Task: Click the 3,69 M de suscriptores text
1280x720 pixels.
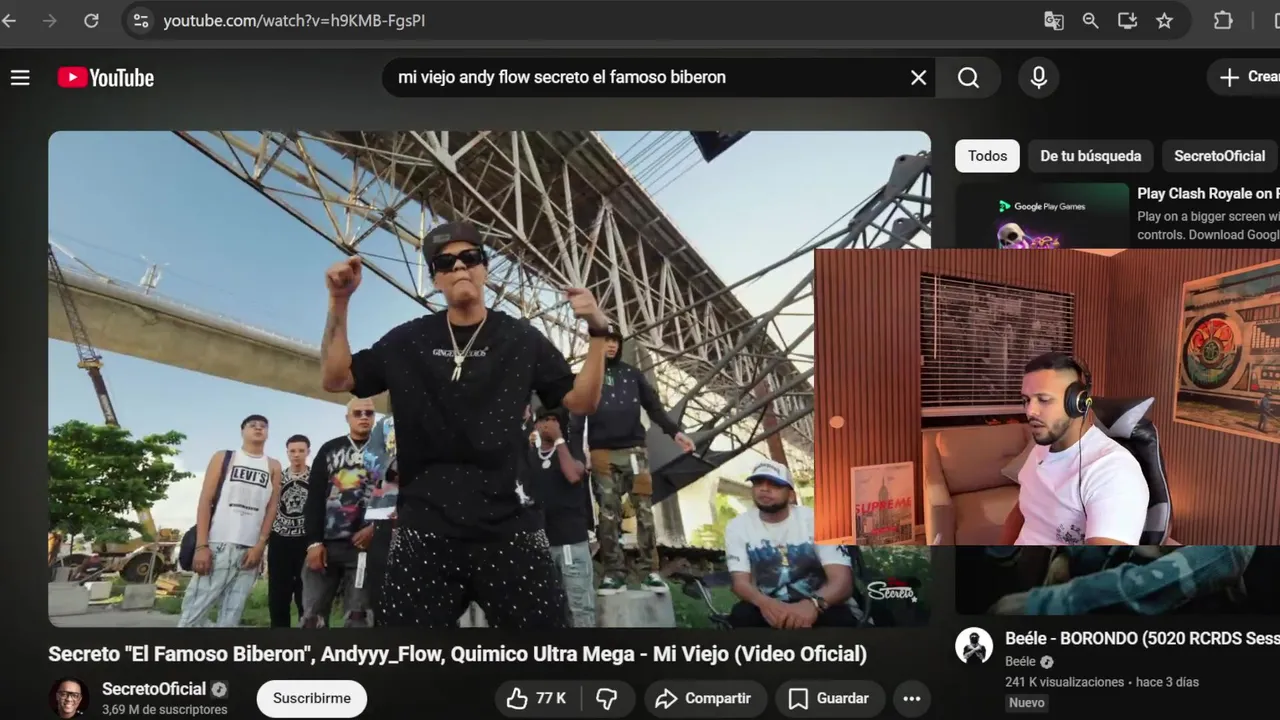Action: pos(165,710)
